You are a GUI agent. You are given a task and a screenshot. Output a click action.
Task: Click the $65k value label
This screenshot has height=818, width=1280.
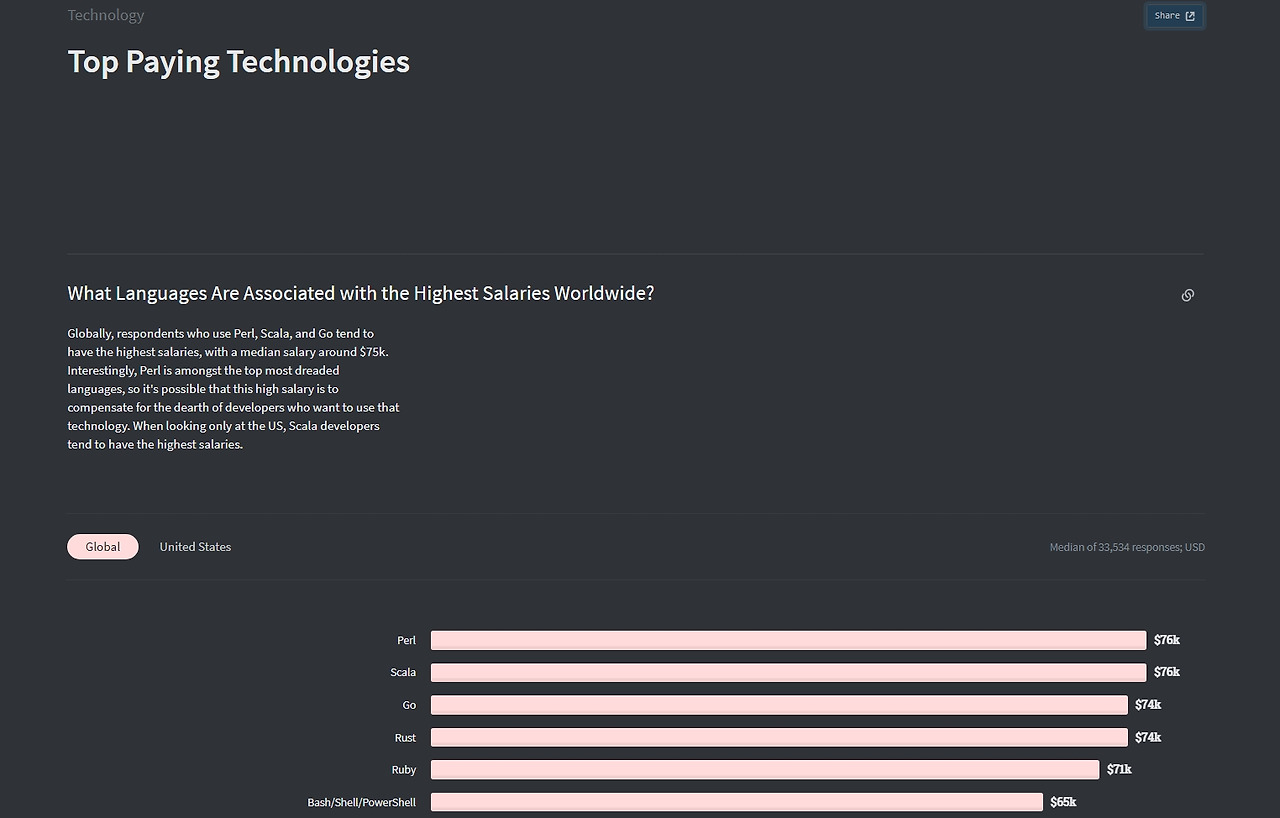(x=1063, y=802)
